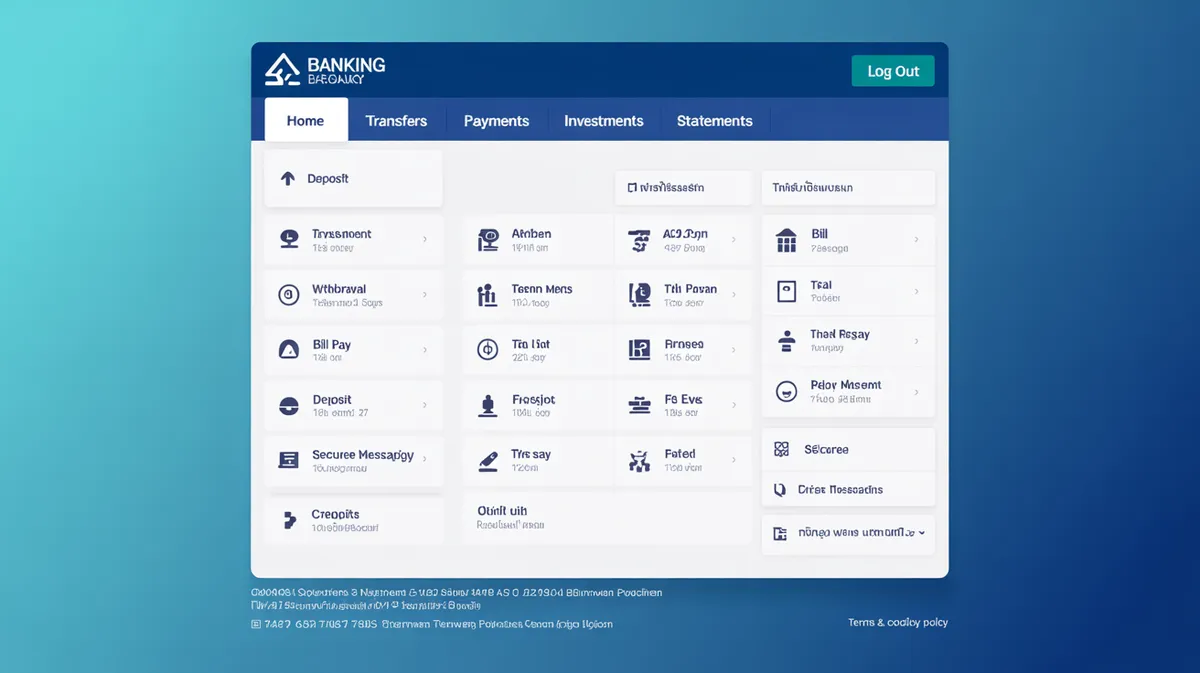Click the Selcreee grid icon
1200x673 pixels.
[781, 450]
